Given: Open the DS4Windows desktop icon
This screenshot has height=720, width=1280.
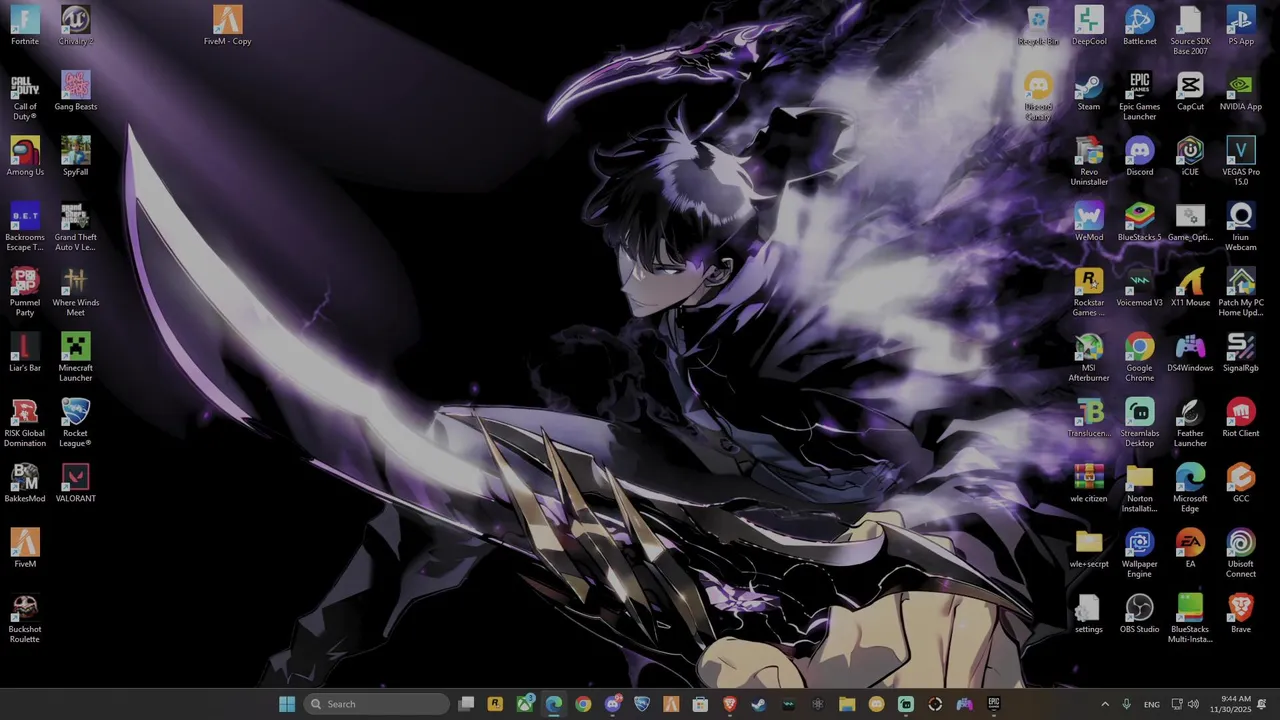Looking at the screenshot, I should point(1190,352).
